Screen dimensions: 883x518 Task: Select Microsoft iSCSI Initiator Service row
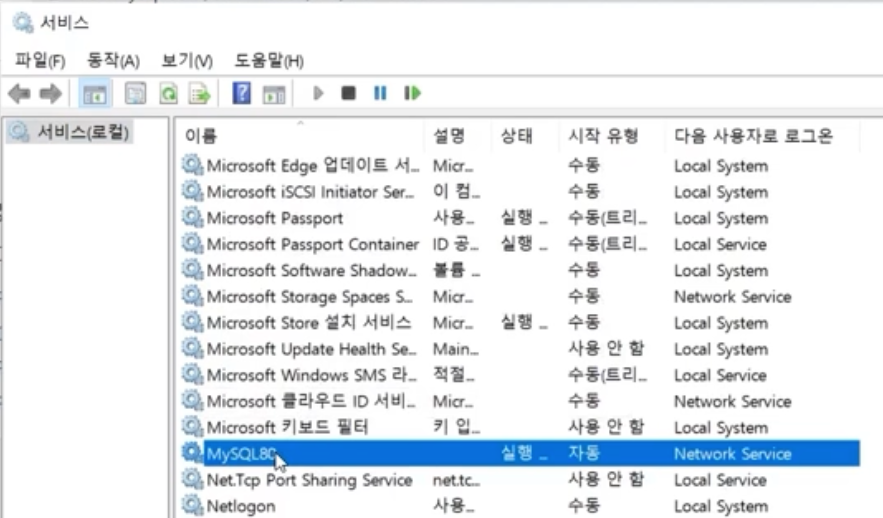click(x=520, y=192)
